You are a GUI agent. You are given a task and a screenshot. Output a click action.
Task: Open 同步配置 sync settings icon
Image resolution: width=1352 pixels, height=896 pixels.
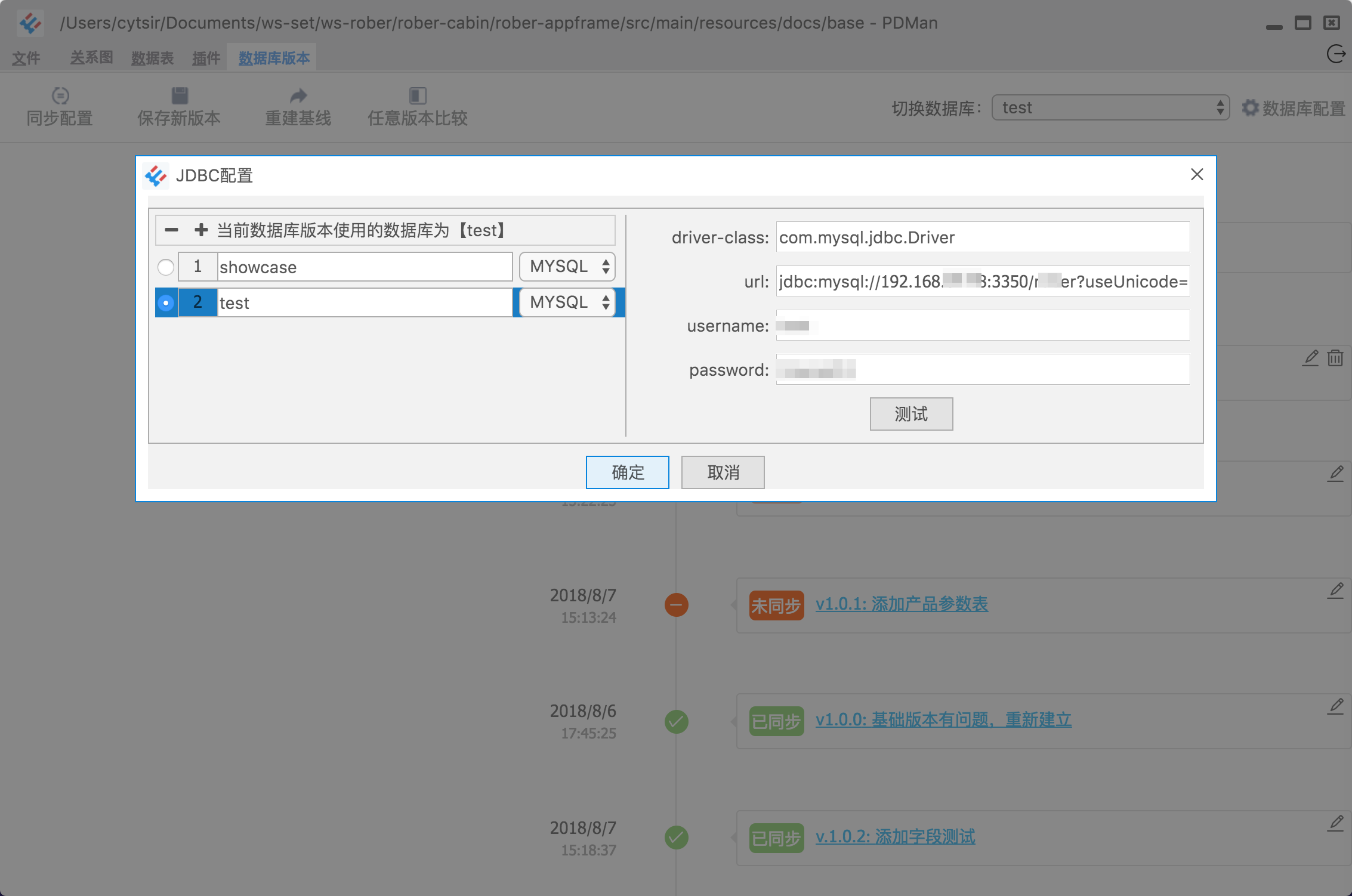[60, 95]
